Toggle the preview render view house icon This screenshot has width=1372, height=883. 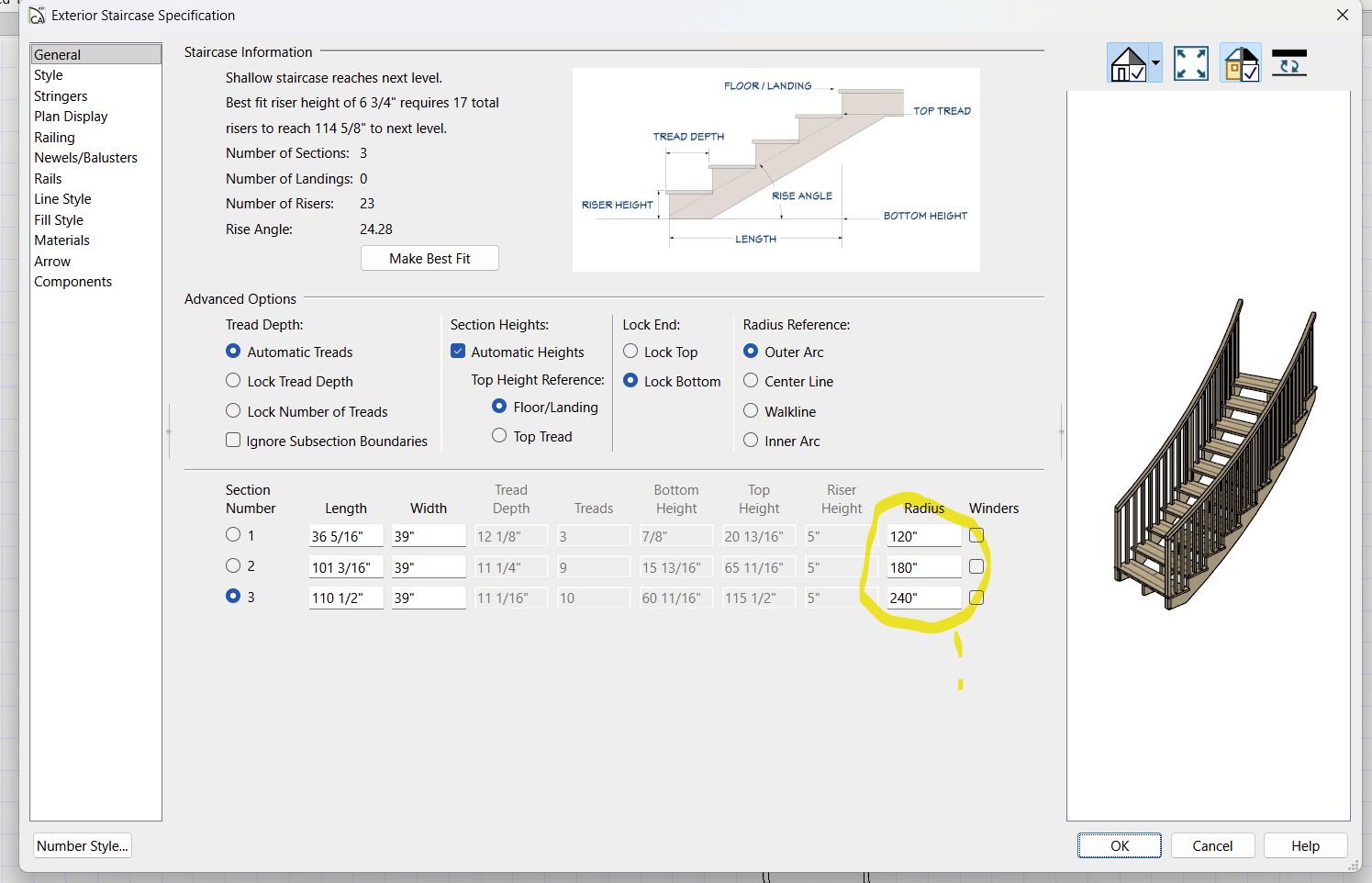1128,64
